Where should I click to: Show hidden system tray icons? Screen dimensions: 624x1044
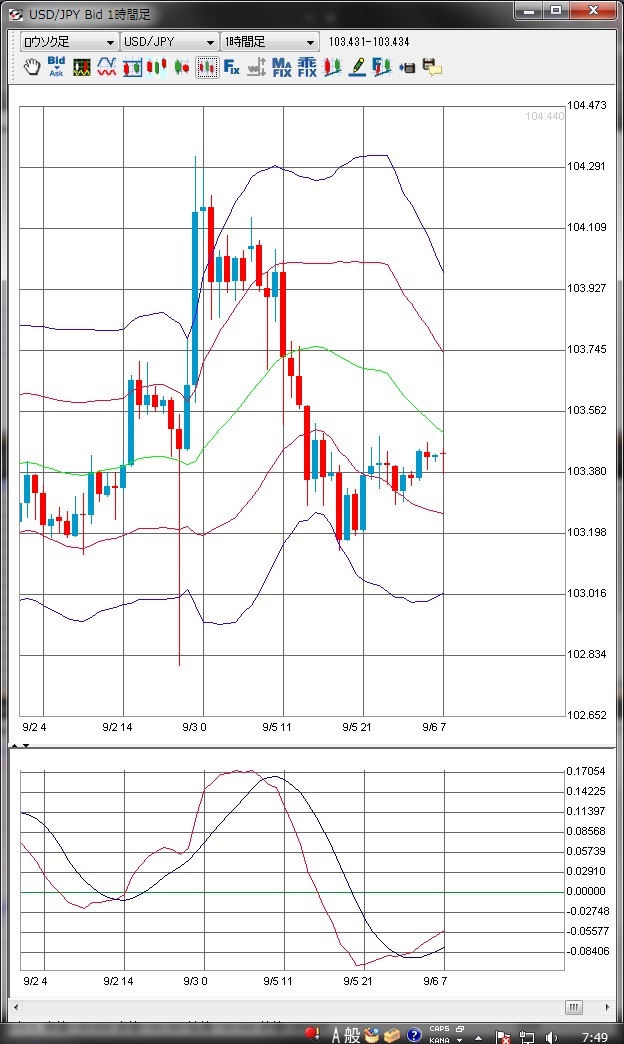pyautogui.click(x=479, y=1036)
